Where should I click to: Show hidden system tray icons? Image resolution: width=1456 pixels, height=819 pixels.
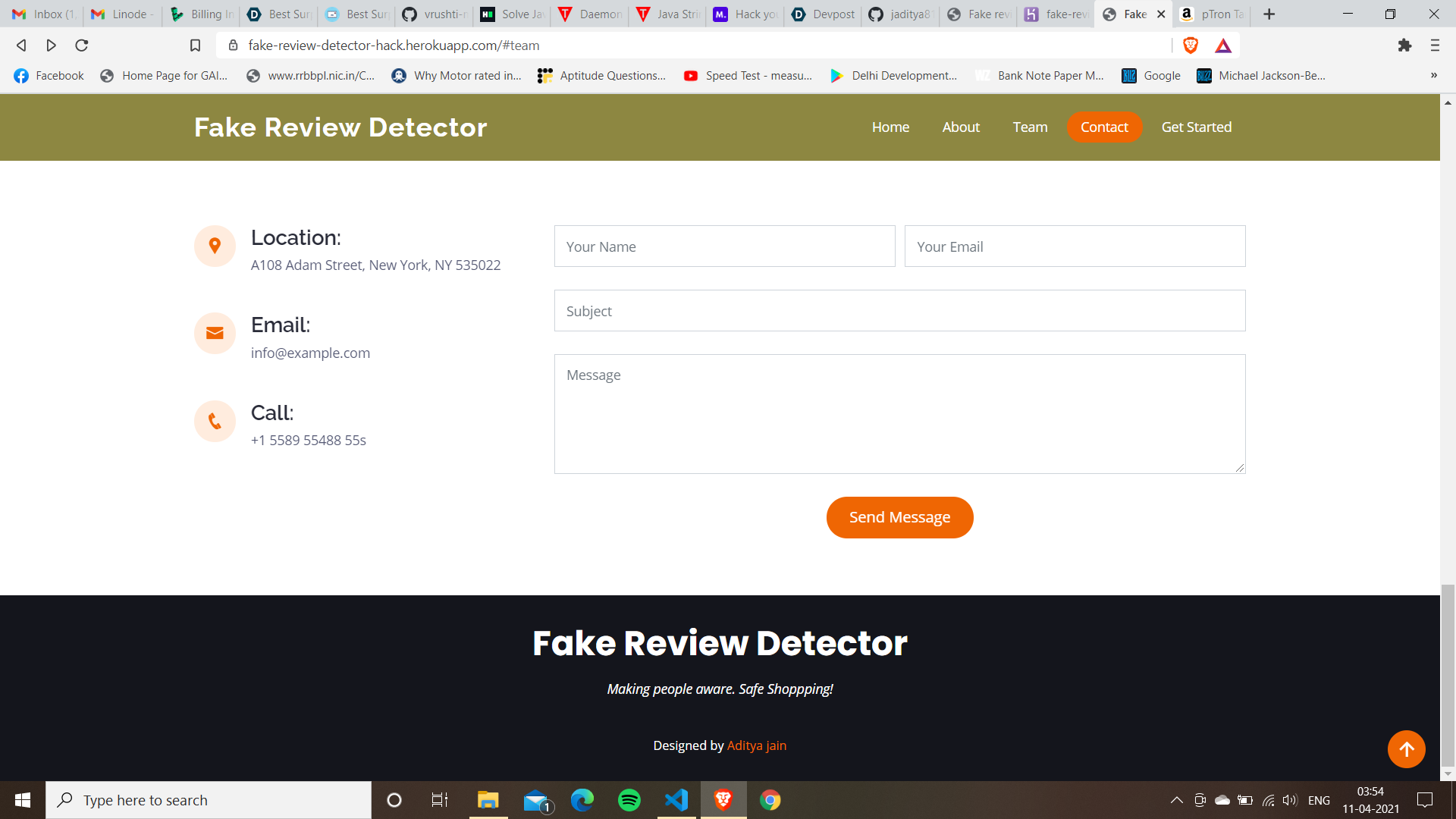click(1176, 800)
